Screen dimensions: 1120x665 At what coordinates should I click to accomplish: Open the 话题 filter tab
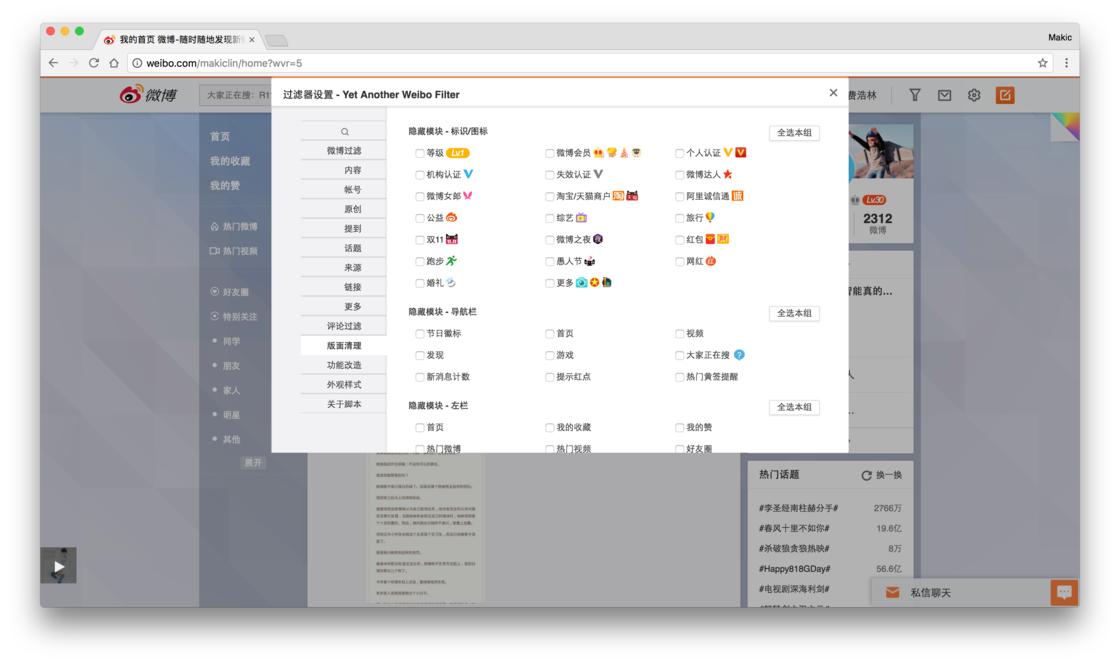(x=344, y=249)
